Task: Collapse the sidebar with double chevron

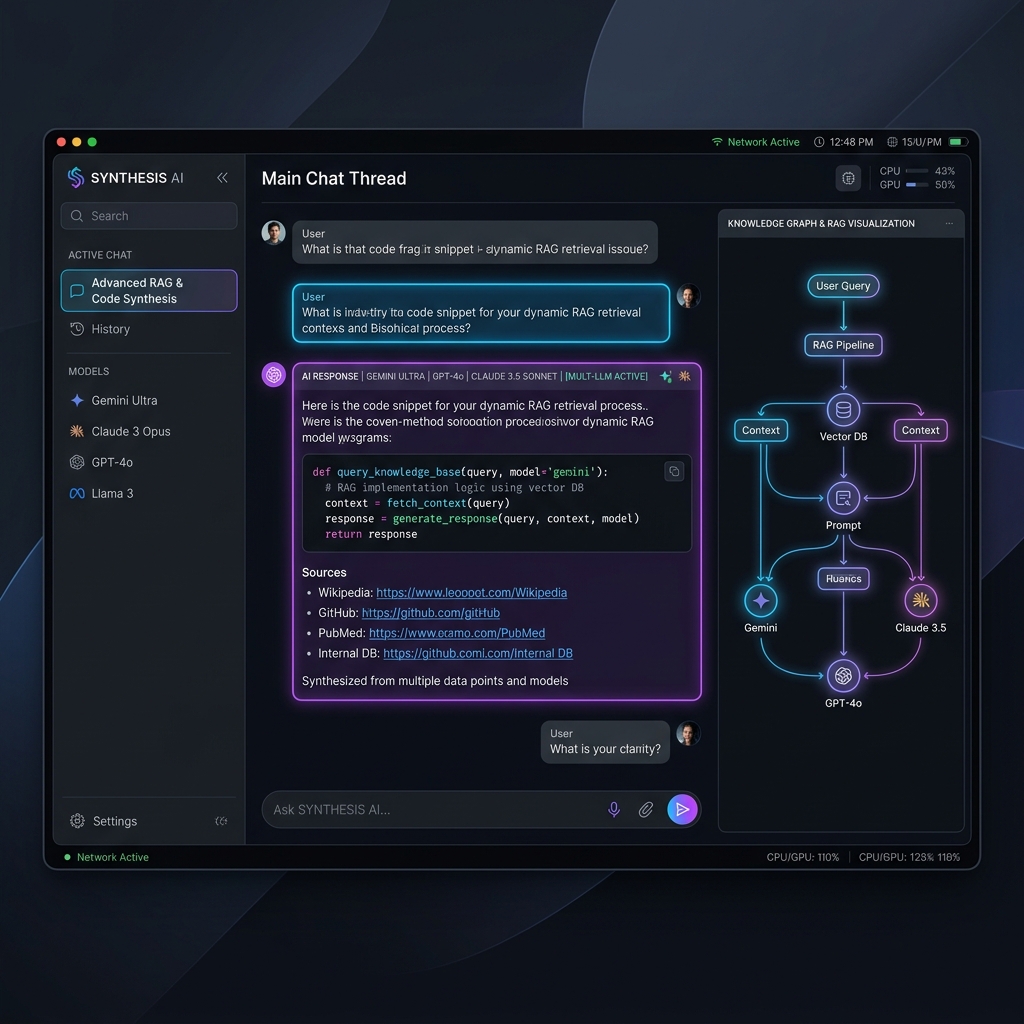Action: click(x=222, y=178)
